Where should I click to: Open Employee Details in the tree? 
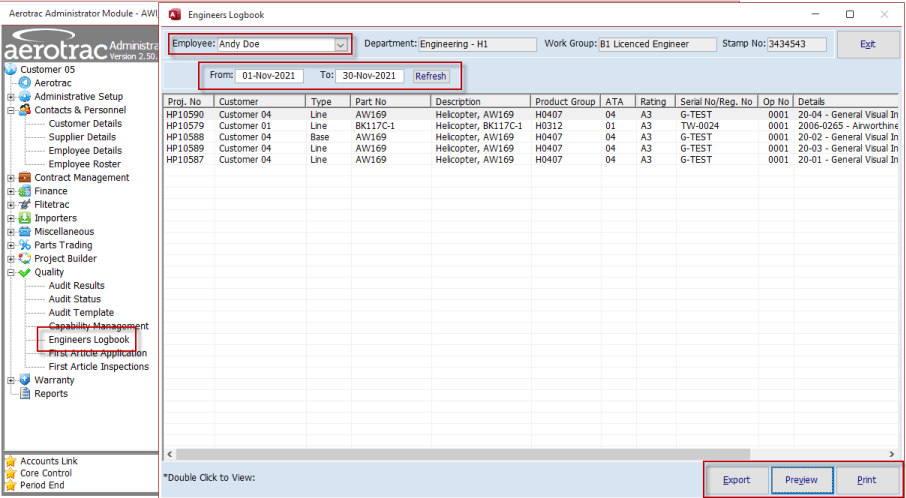(85, 150)
